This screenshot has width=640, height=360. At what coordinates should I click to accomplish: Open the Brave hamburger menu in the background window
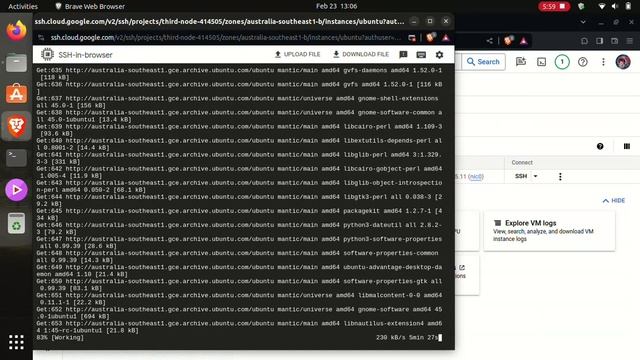coord(630,41)
